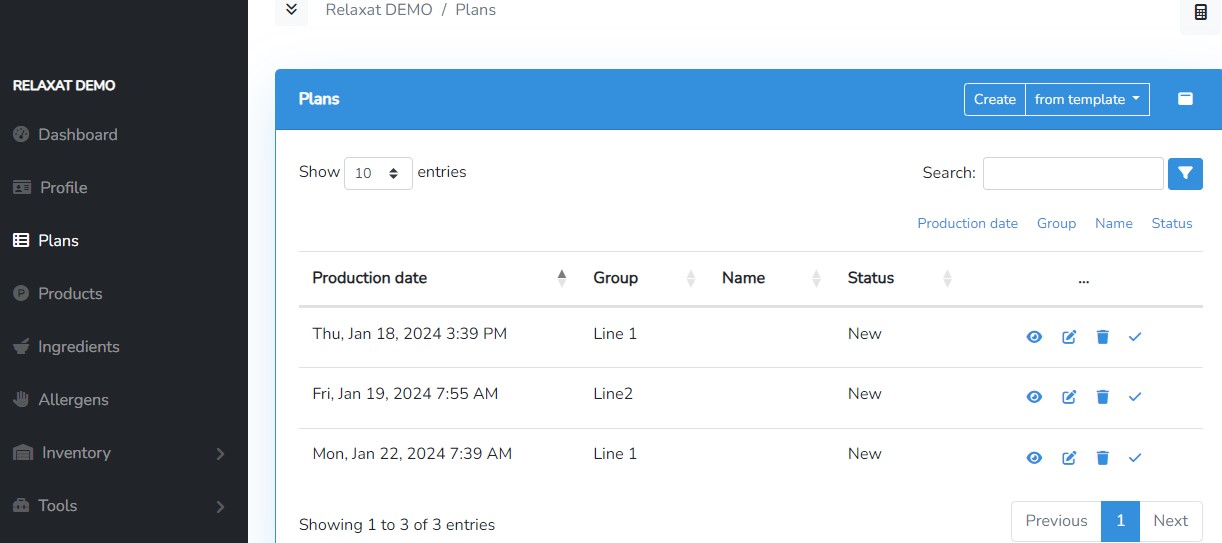Edit the Jan 18 Line 1 plan
Image resolution: width=1222 pixels, height=543 pixels.
click(1069, 337)
